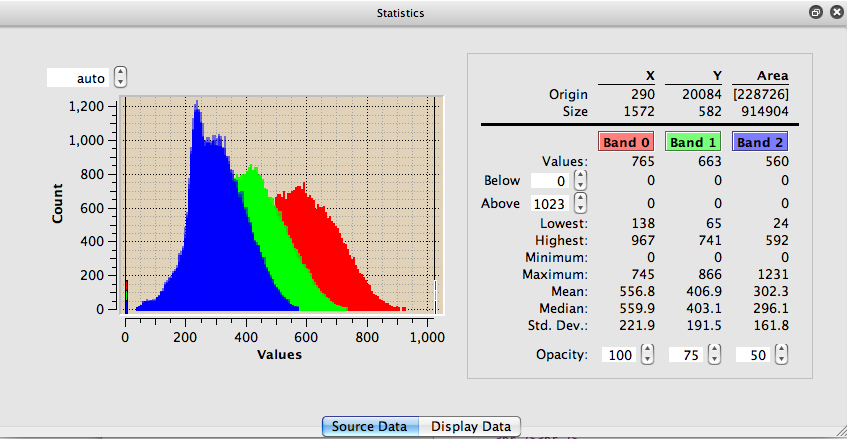The height and width of the screenshot is (439, 847).
Task: Toggle the red Band 0 button
Action: pyautogui.click(x=625, y=142)
